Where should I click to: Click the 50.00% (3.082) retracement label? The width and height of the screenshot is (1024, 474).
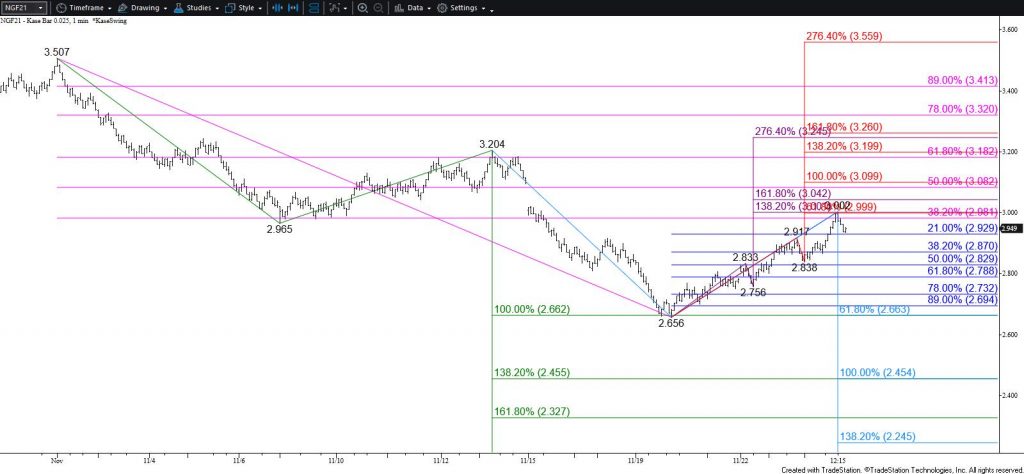pos(962,181)
